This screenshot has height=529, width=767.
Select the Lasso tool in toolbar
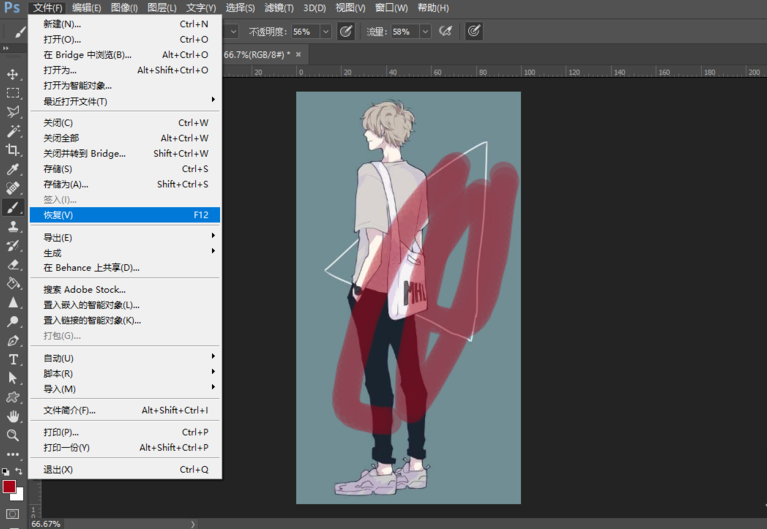[13, 112]
